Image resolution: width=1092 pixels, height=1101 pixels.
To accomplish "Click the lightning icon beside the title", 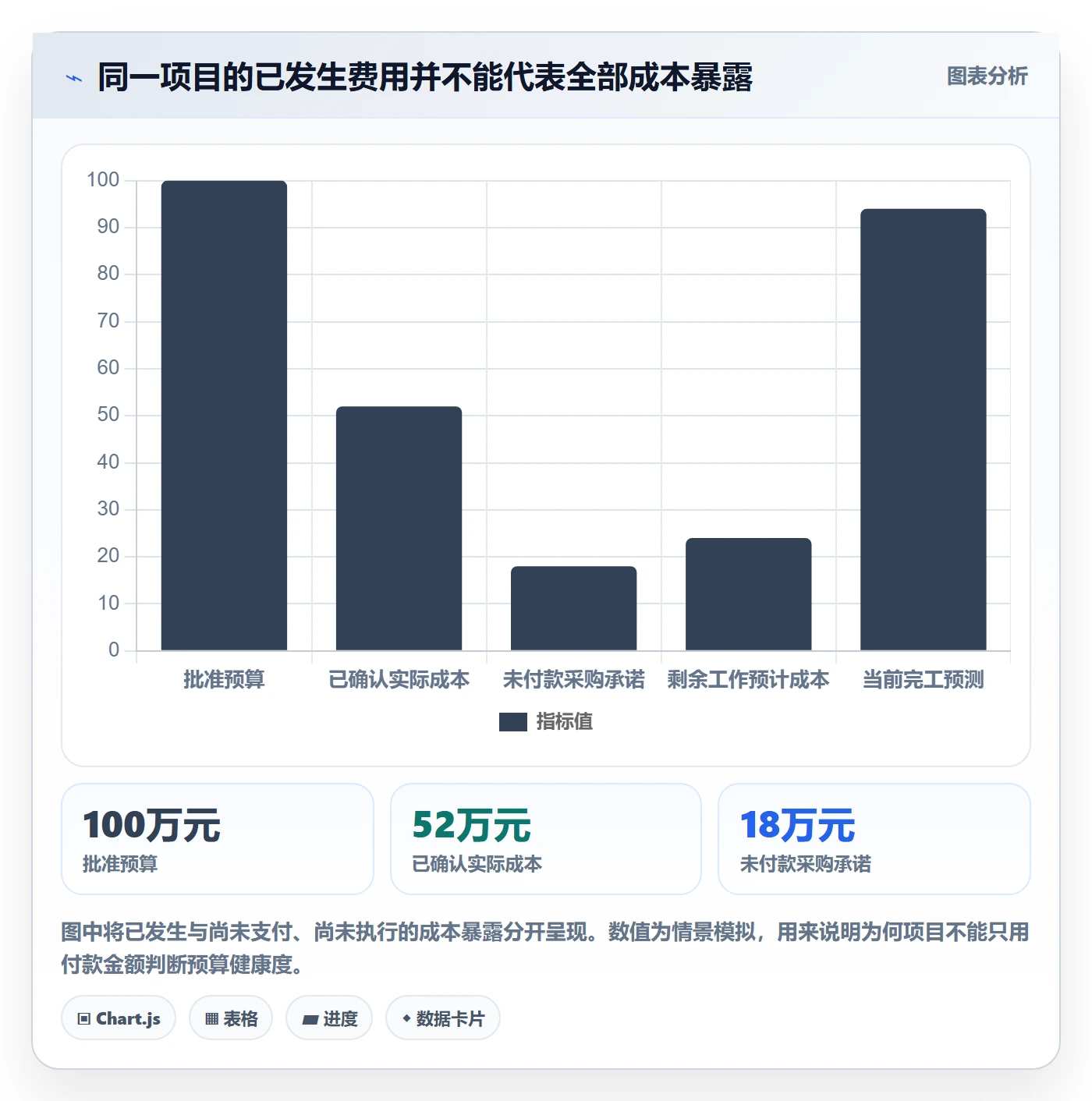I will point(74,78).
